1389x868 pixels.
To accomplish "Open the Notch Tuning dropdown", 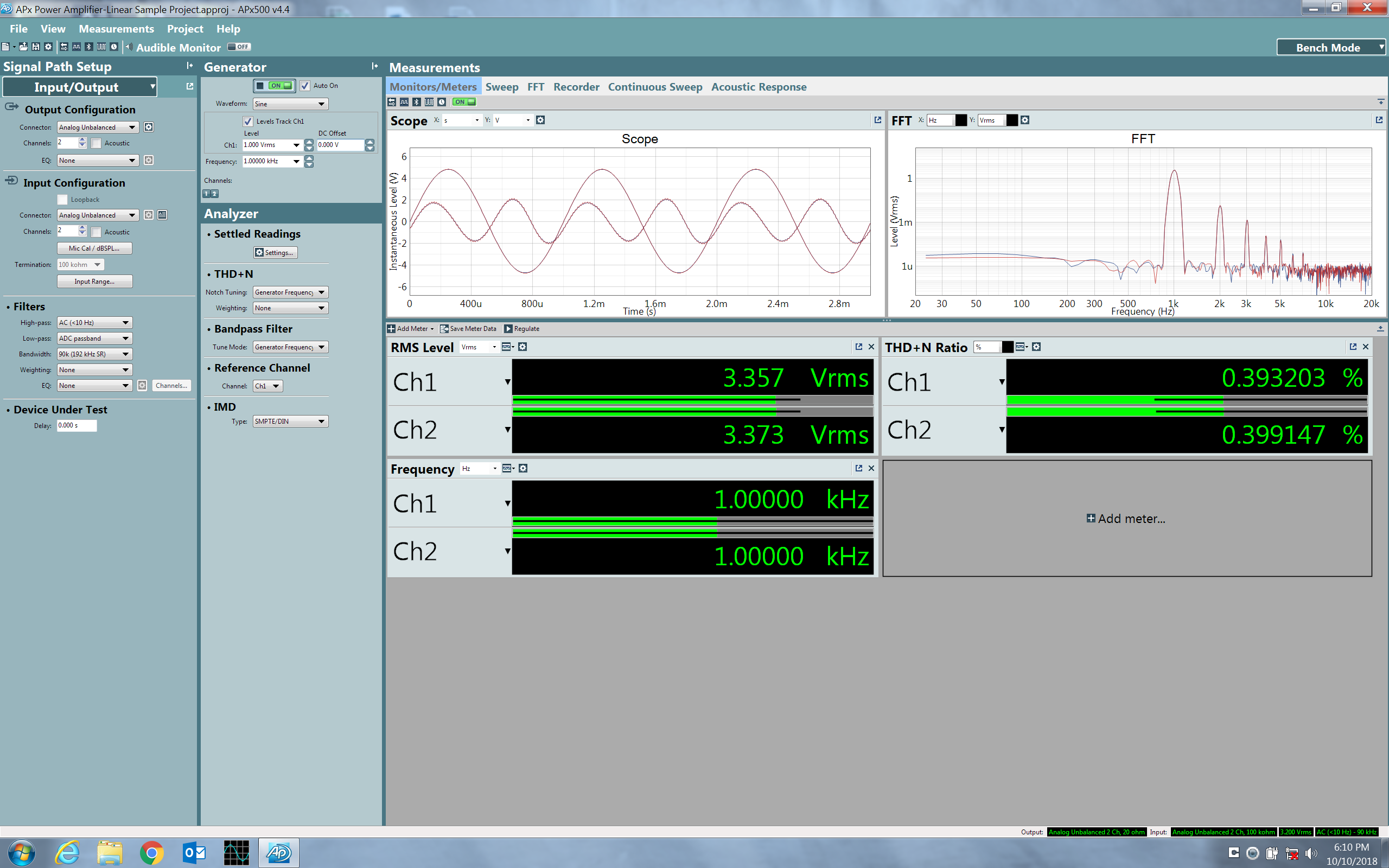I will tap(290, 292).
